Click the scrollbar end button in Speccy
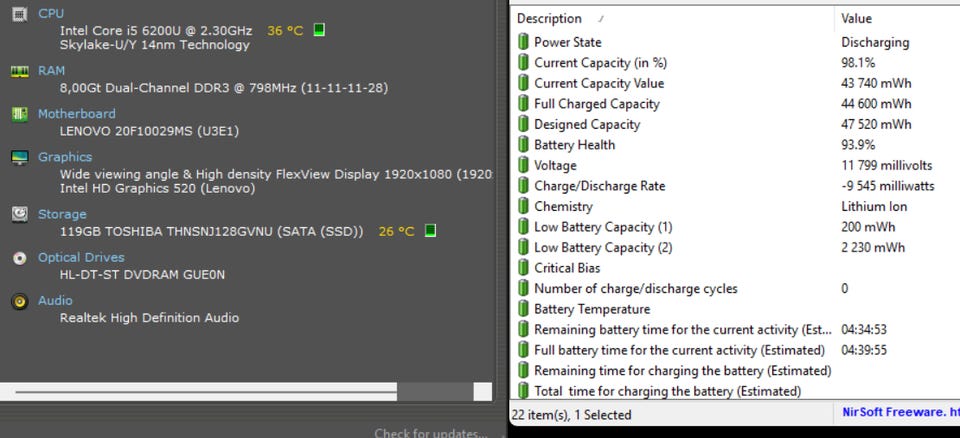The width and height of the screenshot is (960, 438). 482,391
